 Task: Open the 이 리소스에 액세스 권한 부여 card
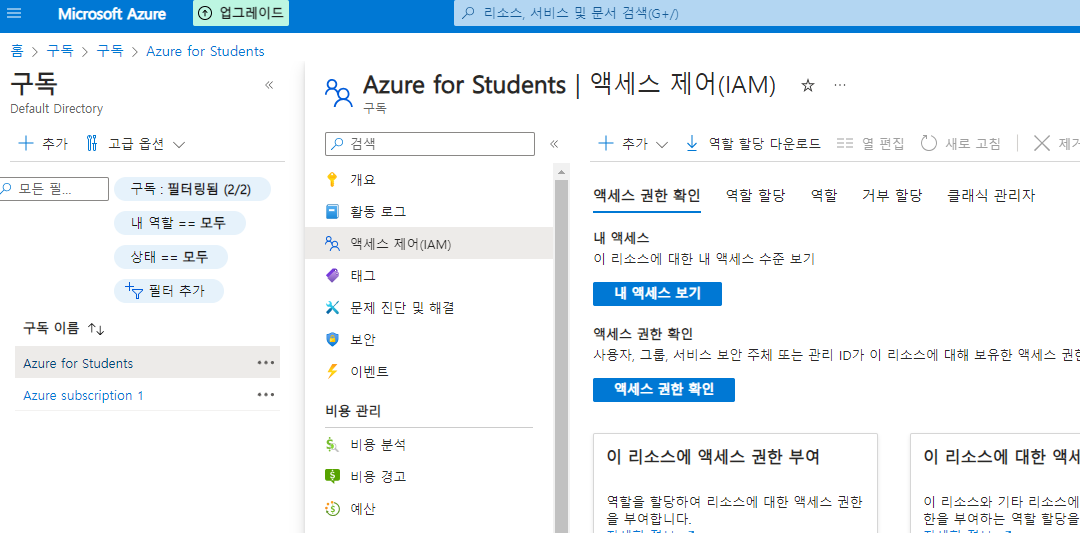735,483
